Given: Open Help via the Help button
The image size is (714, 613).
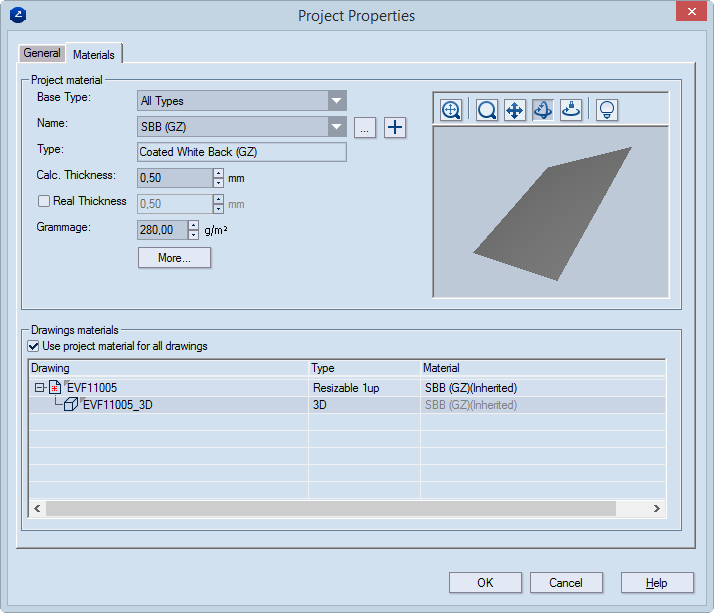Looking at the screenshot, I should point(657,582).
